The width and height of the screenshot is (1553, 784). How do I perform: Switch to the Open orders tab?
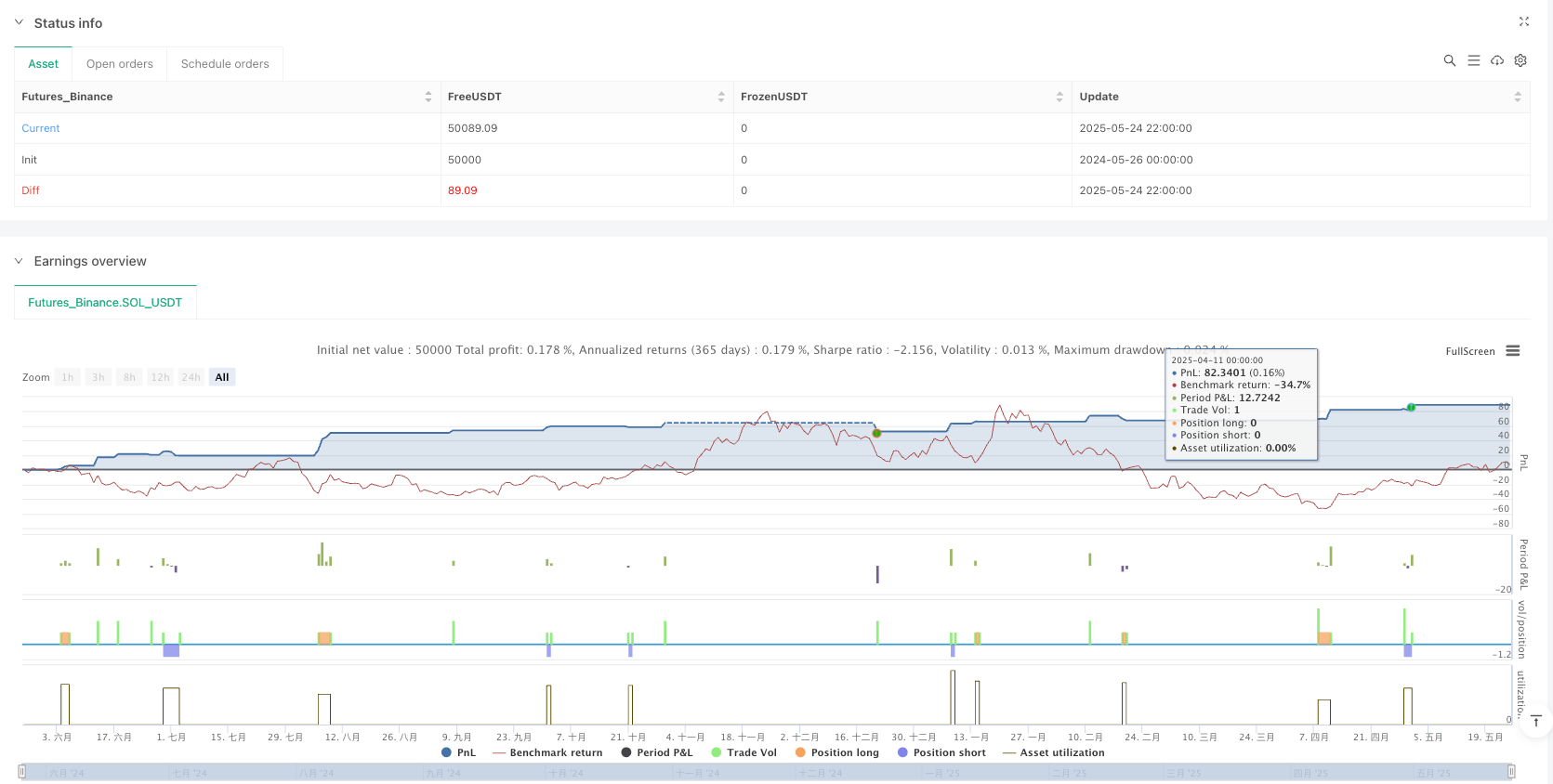tap(120, 64)
